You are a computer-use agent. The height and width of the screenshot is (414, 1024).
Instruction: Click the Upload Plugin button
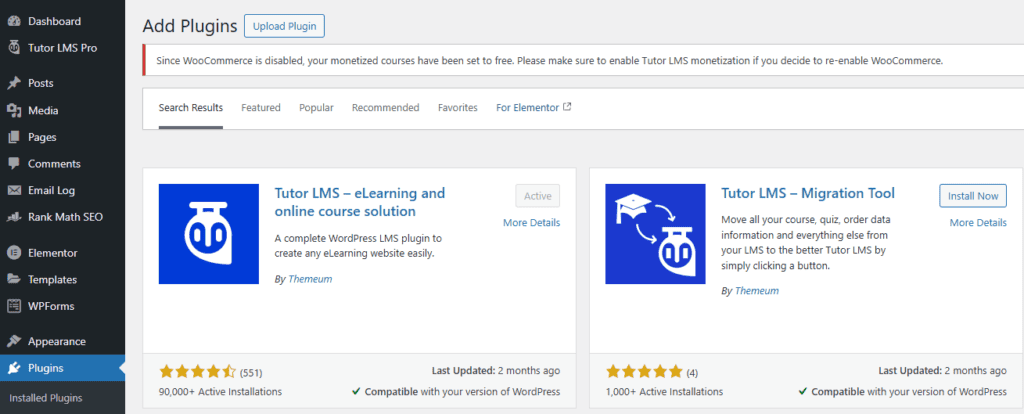coord(284,26)
